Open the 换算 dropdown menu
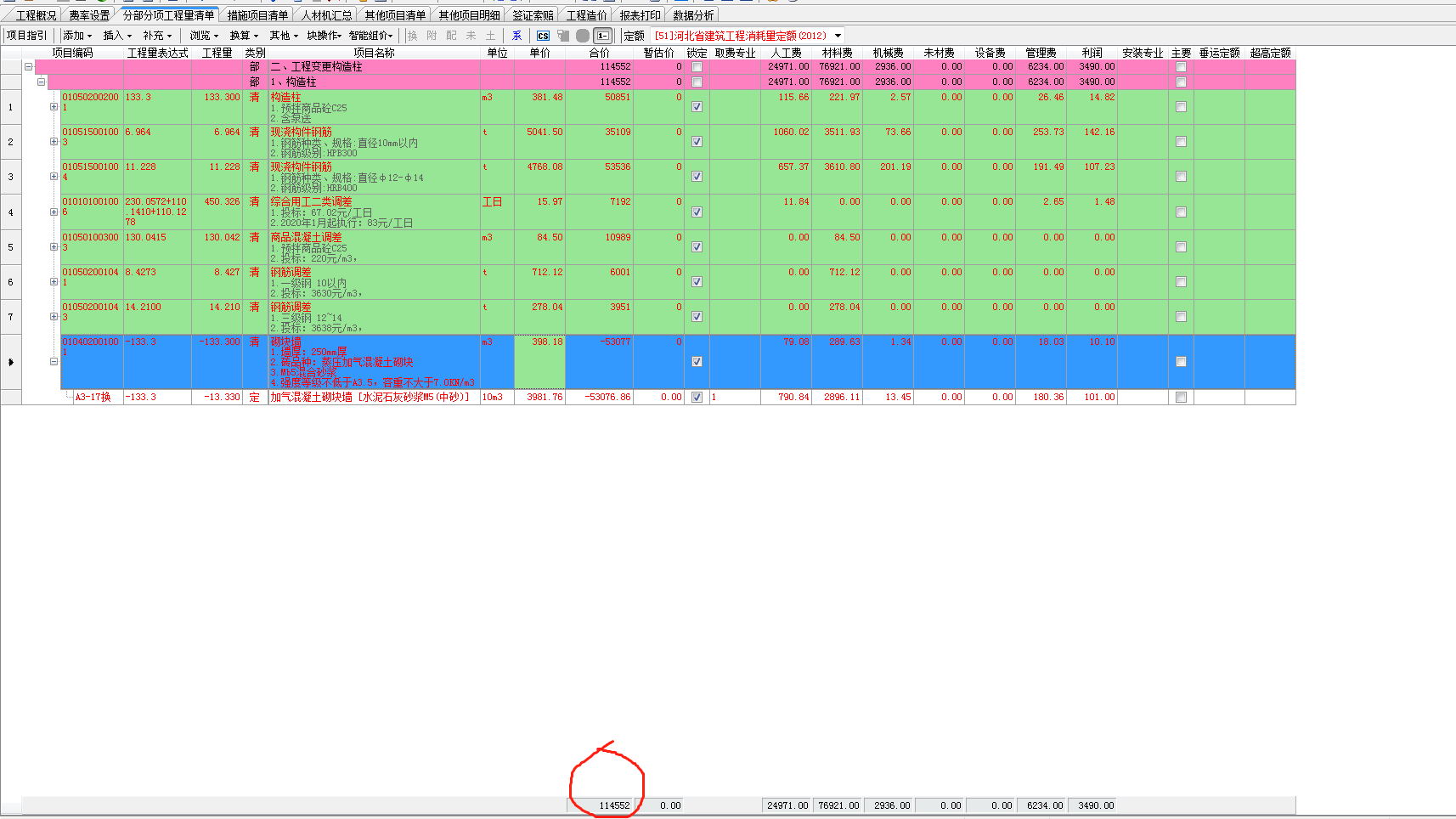 tap(244, 36)
